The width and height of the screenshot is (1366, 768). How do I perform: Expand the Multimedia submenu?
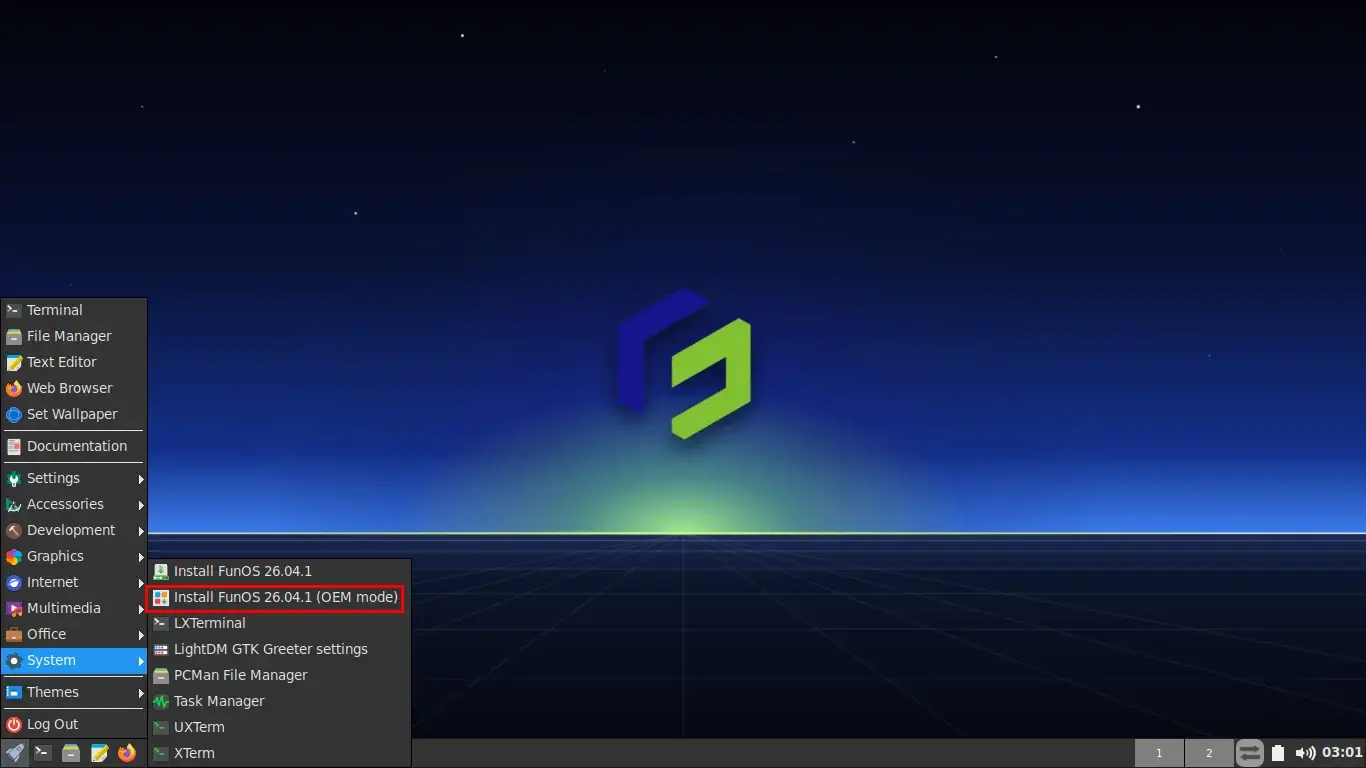click(74, 608)
